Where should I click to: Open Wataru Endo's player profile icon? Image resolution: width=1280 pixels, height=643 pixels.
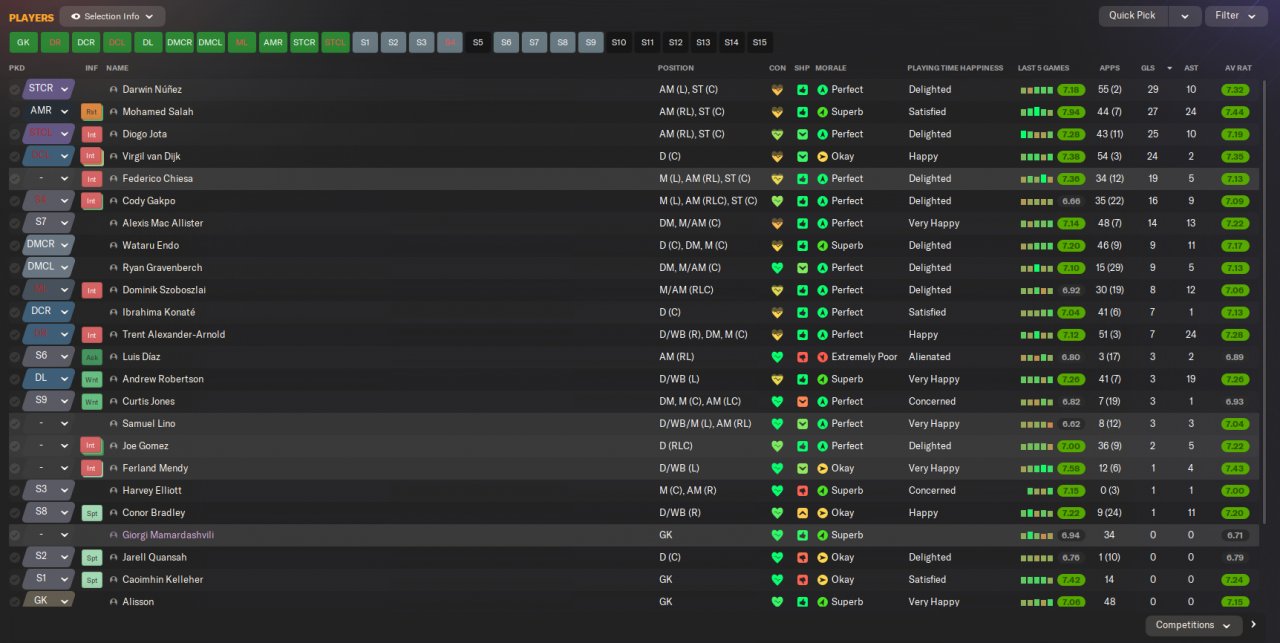pyautogui.click(x=114, y=246)
